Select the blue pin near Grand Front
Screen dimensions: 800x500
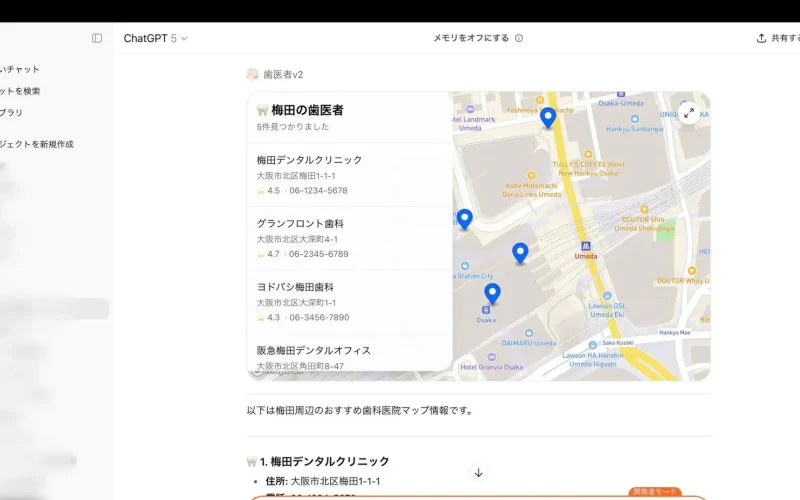[x=464, y=218]
